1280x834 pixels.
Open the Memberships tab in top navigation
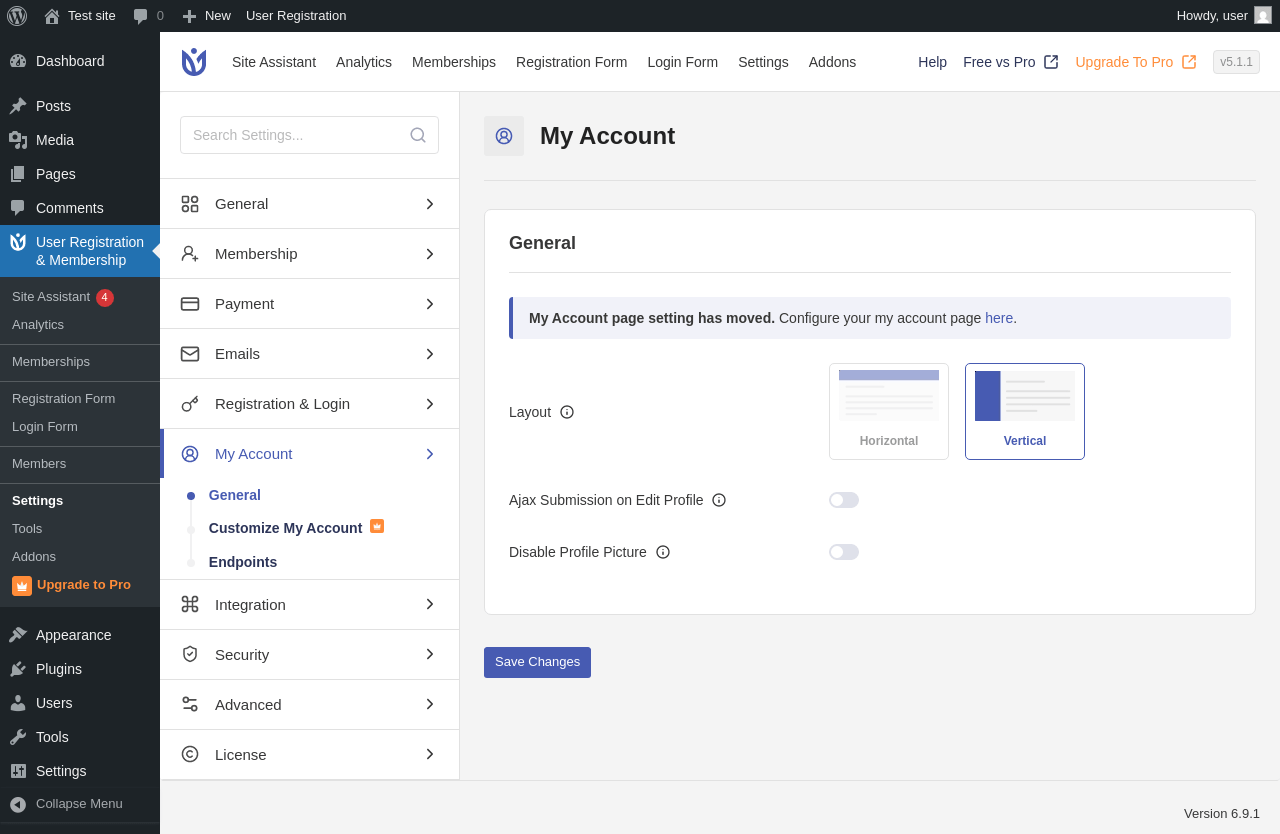pos(454,62)
